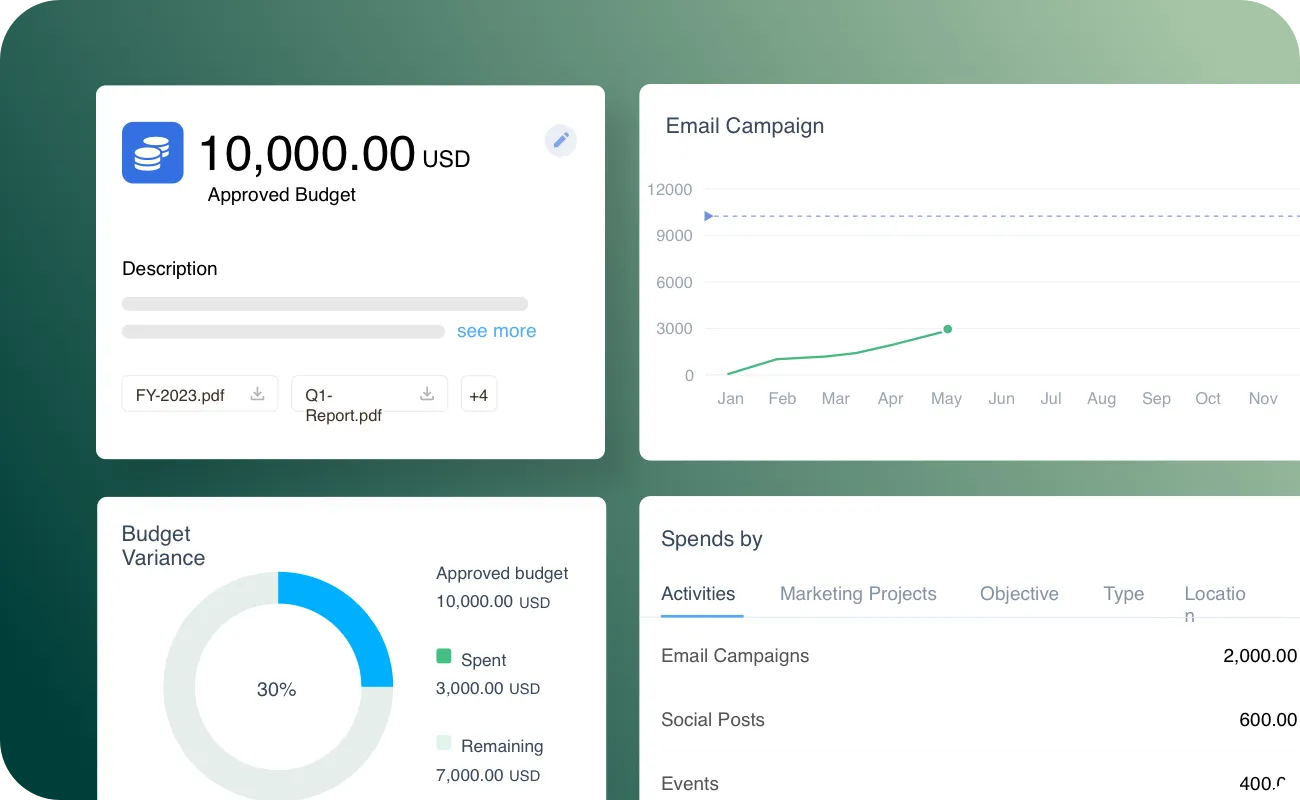The image size is (1300, 800).
Task: Show the +4 additional attachments
Action: click(478, 395)
